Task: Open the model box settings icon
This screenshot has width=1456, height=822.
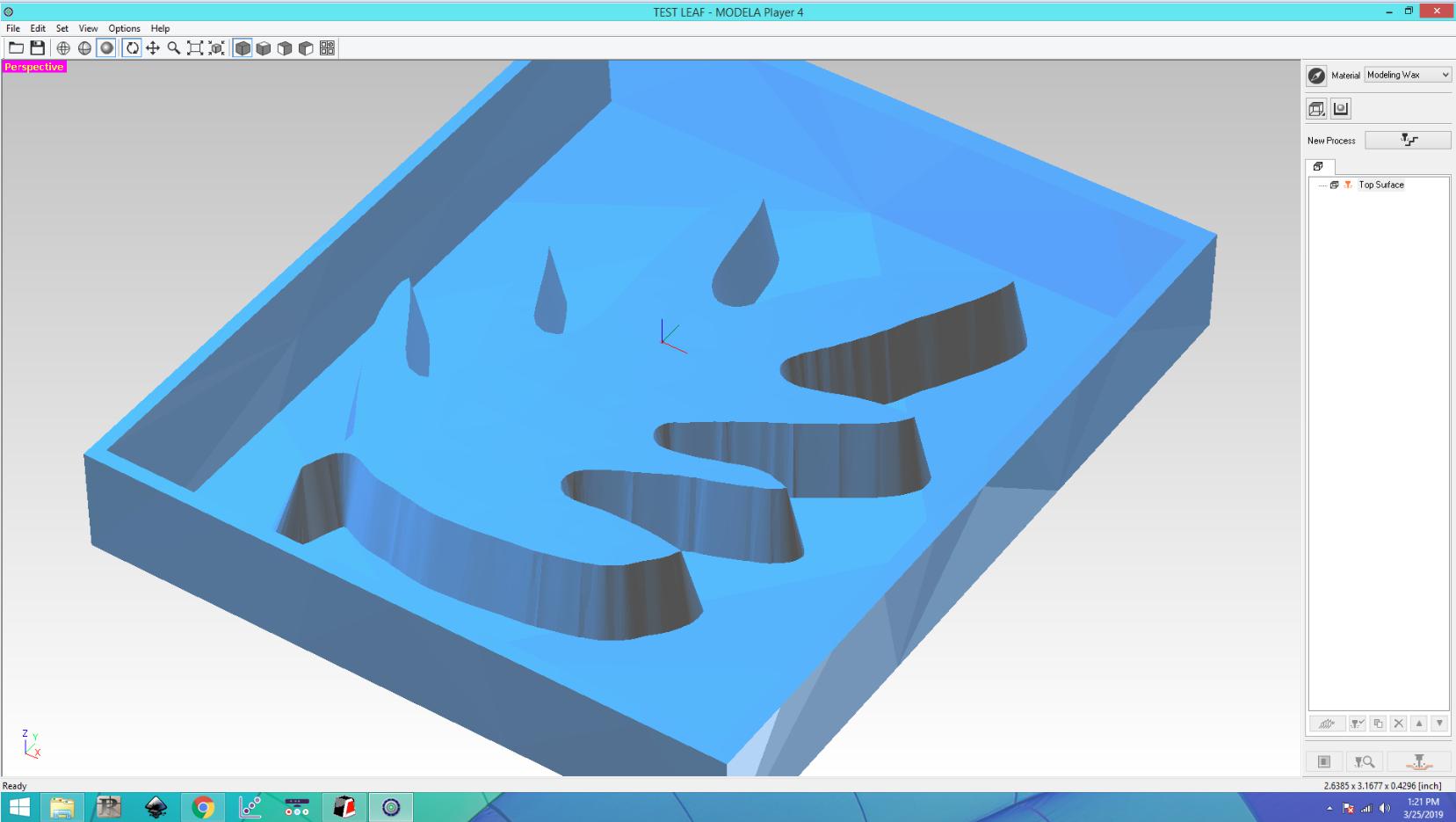Action: click(x=1316, y=109)
